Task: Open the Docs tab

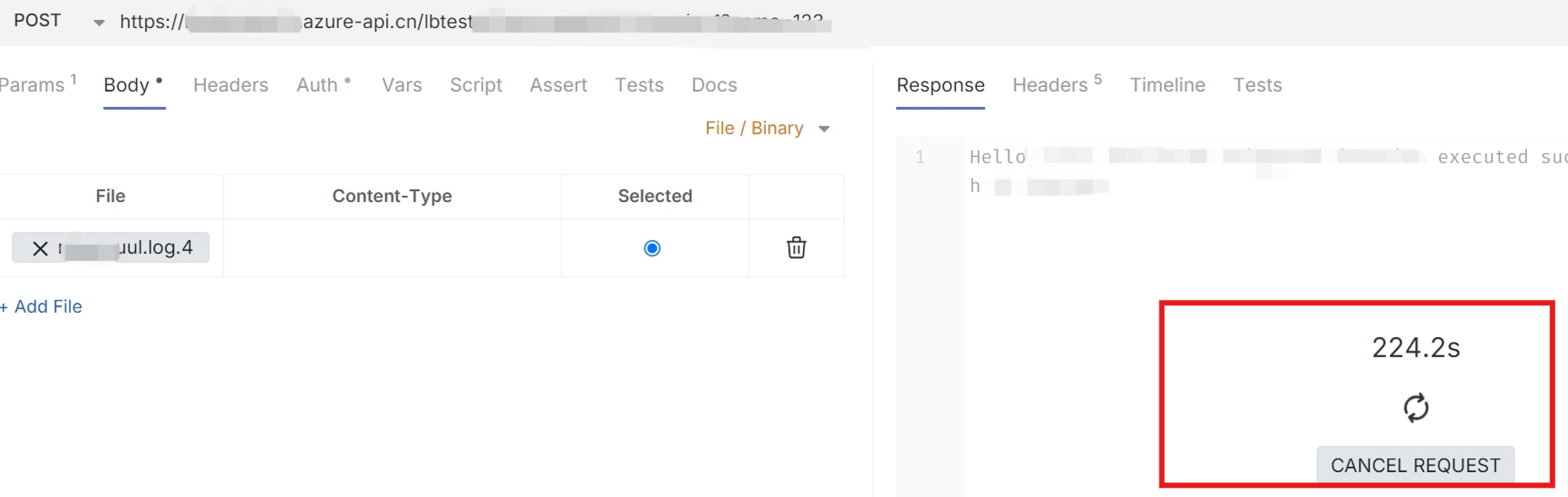Action: pyautogui.click(x=714, y=85)
